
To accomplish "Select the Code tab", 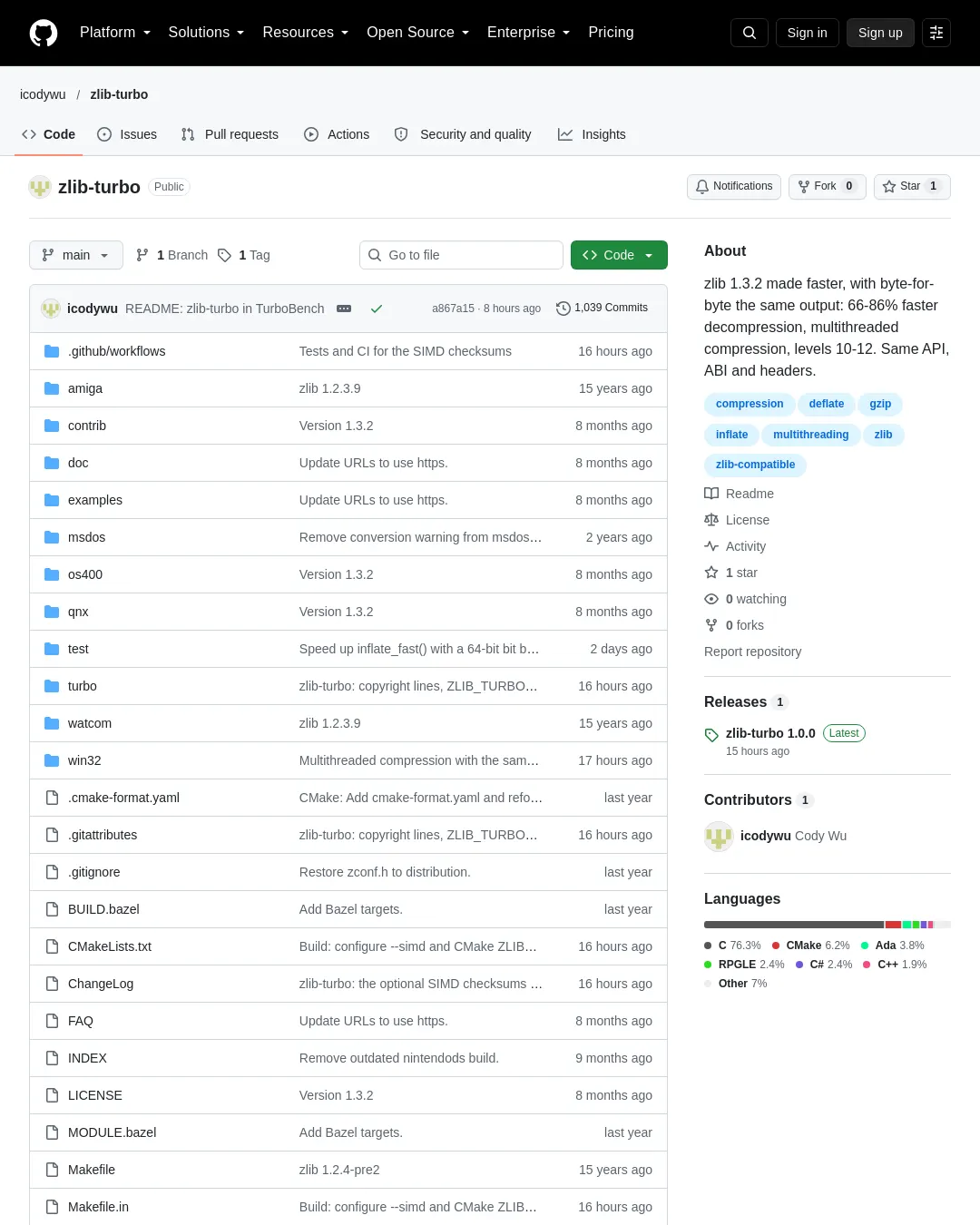I will point(49,134).
